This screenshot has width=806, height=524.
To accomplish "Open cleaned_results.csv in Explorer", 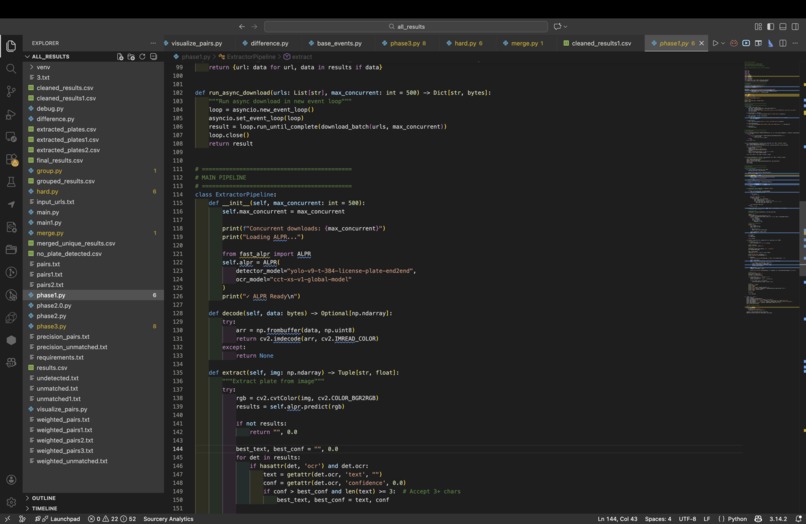I will pos(65,88).
